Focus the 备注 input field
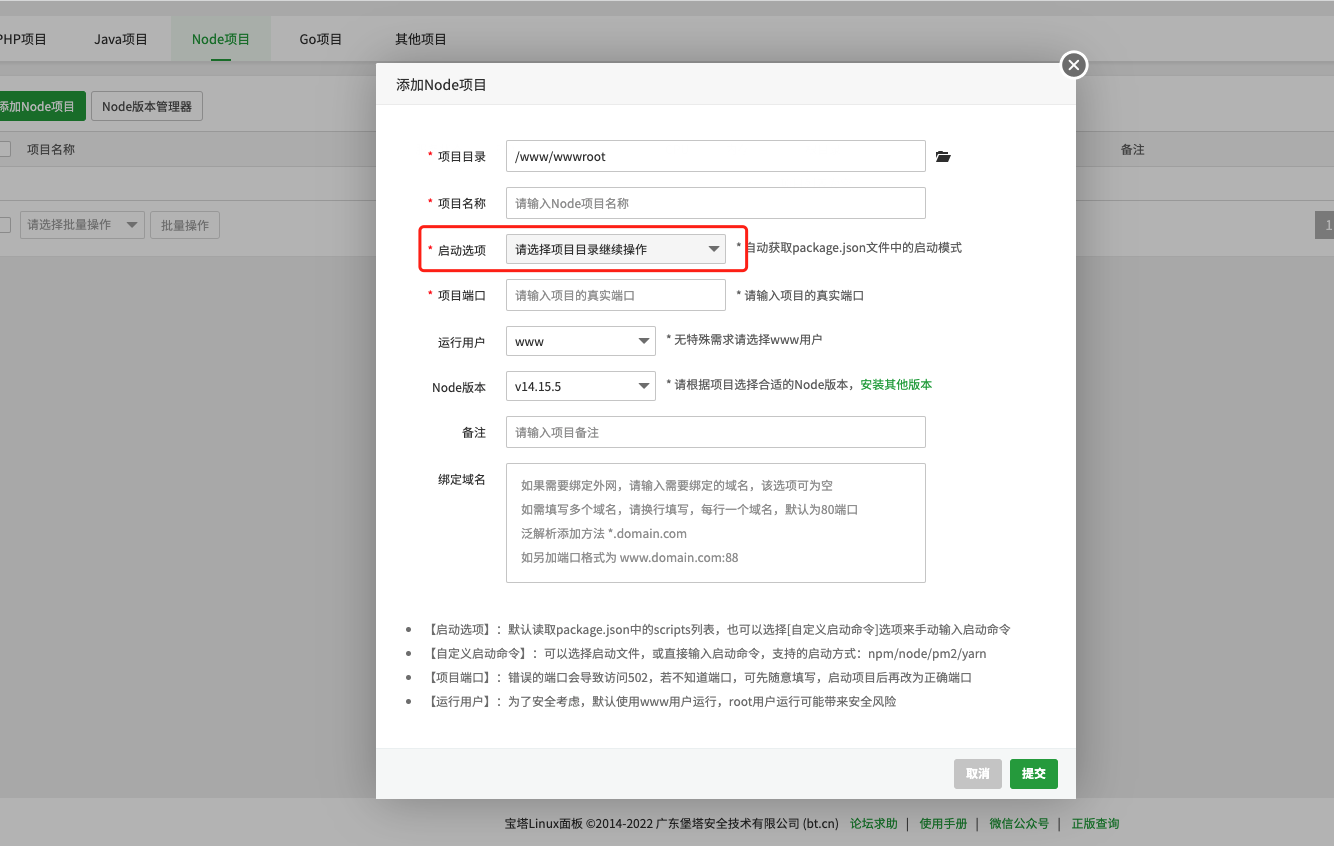1334x846 pixels. [716, 432]
